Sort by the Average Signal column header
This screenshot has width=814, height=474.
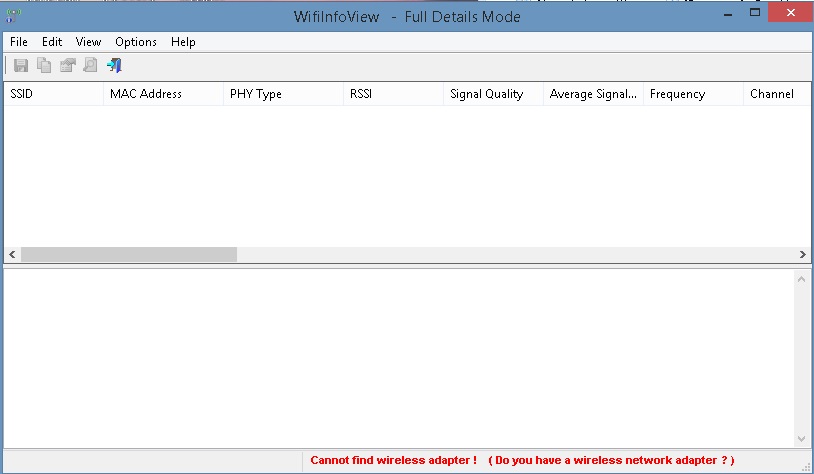click(593, 94)
